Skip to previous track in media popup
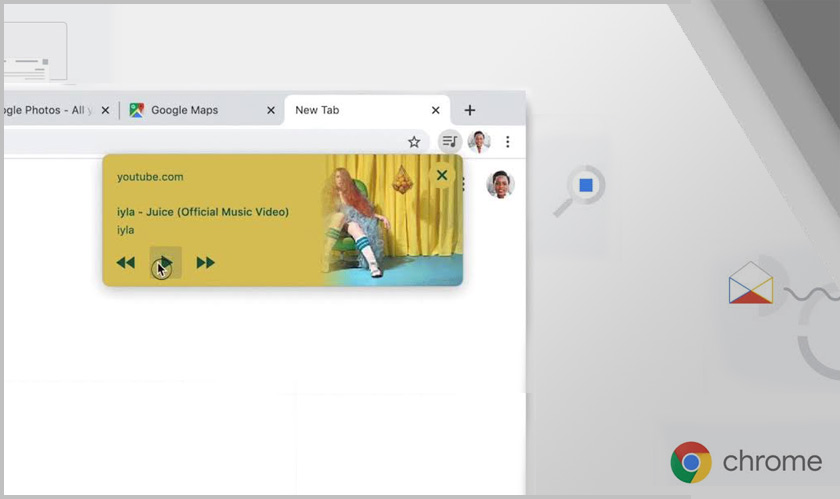The width and height of the screenshot is (840, 499). (x=125, y=263)
